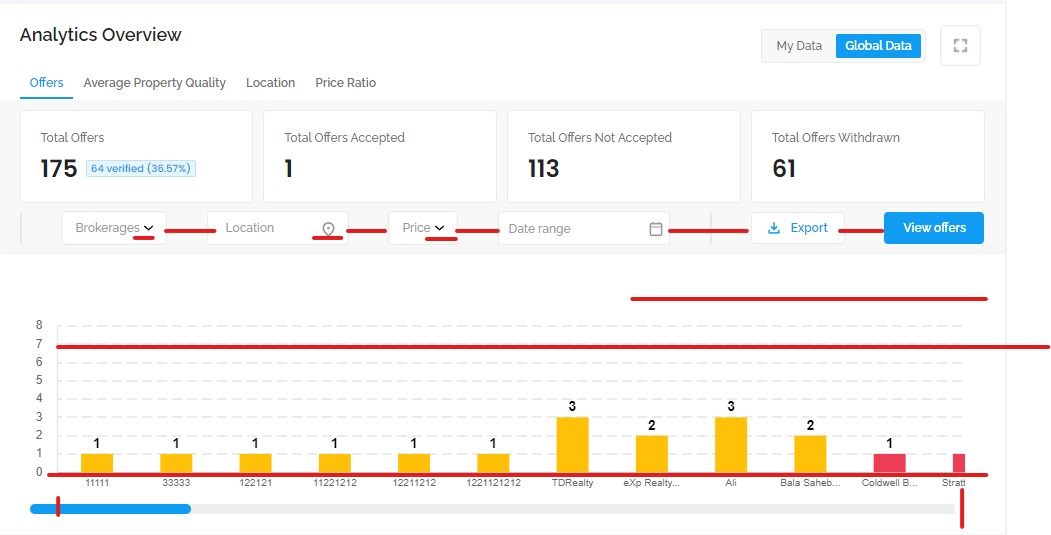Screen dimensions: 1051x535
Task: Open the Brokerages dropdown
Action: coord(114,228)
